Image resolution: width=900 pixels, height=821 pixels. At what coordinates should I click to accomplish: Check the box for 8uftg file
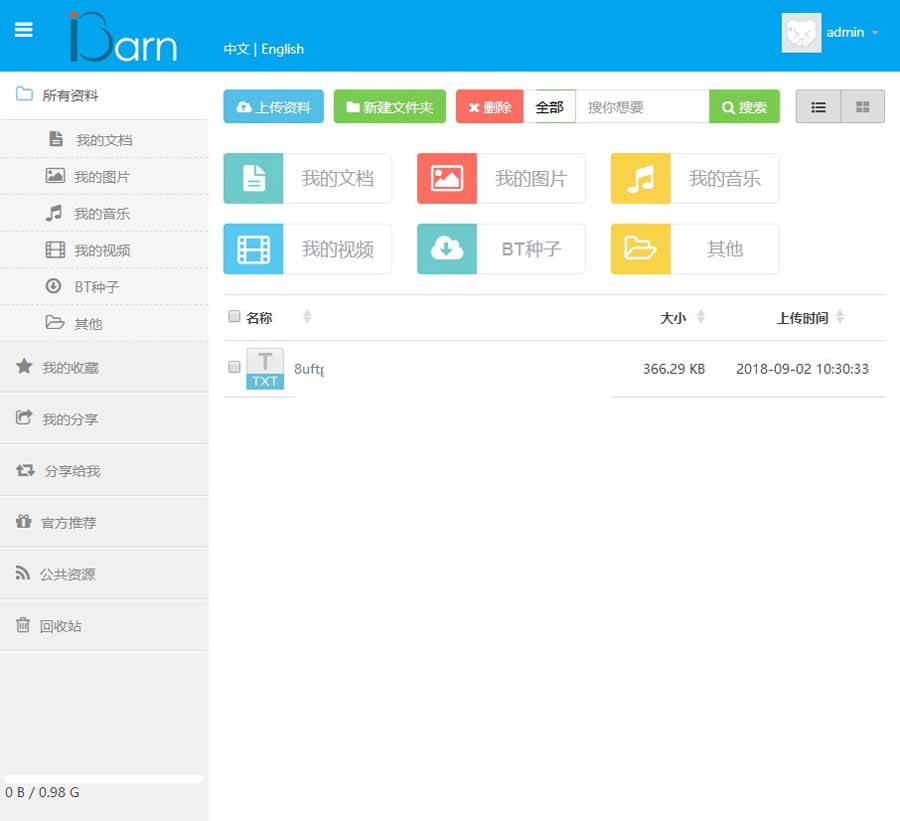[x=234, y=368]
